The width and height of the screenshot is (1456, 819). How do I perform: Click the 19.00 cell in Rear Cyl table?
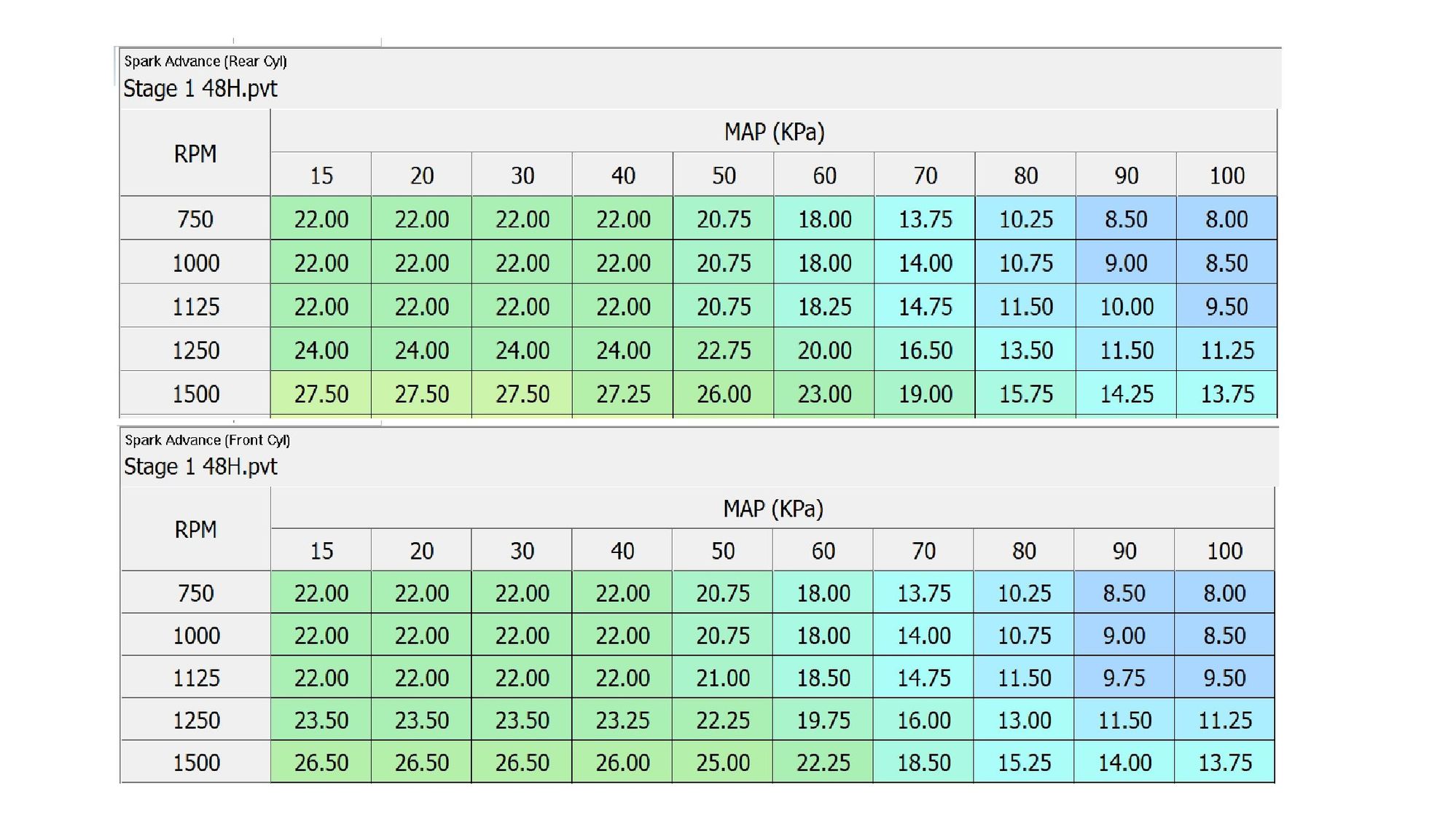(x=925, y=394)
